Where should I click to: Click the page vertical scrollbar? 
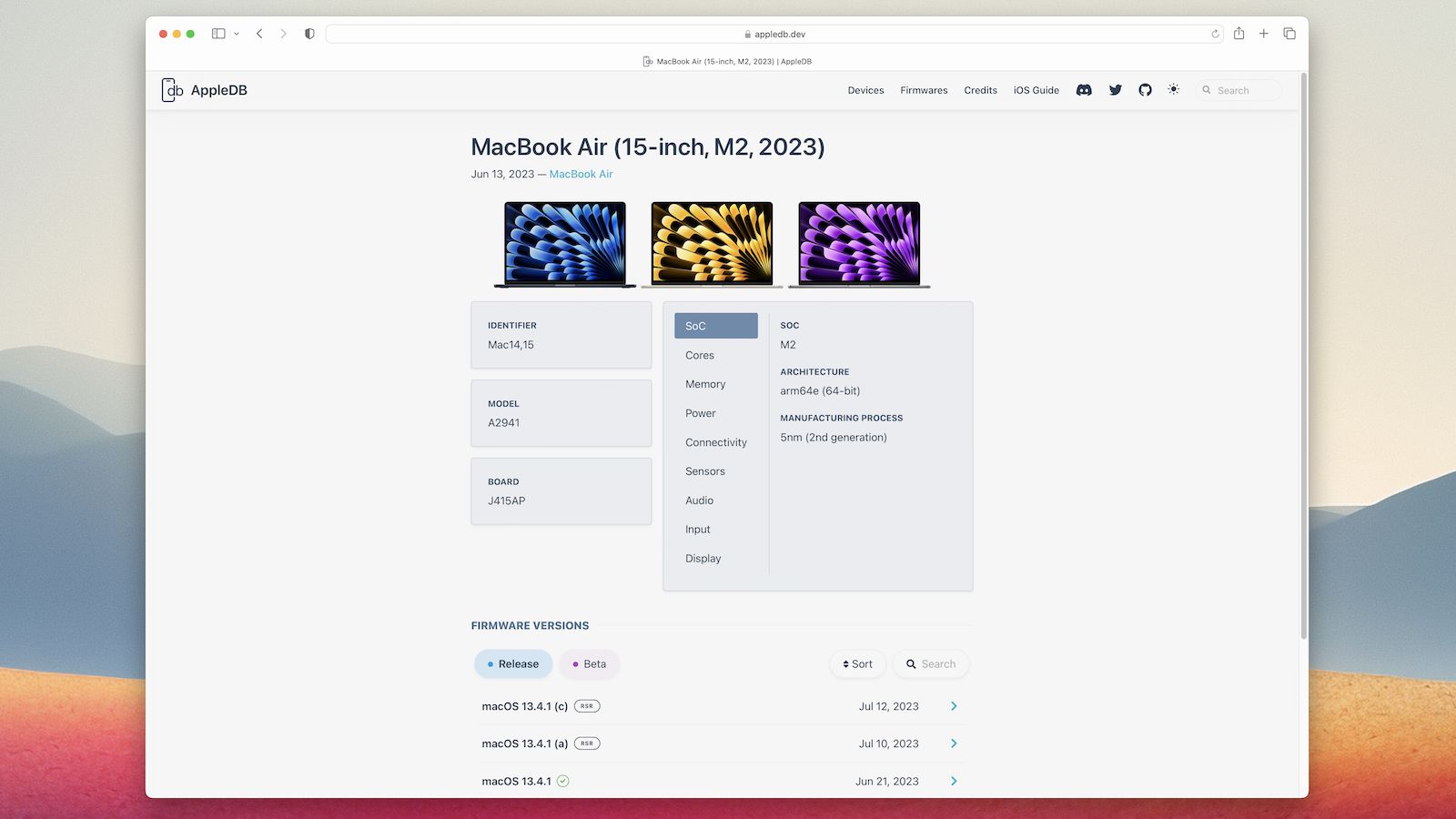coord(1303,355)
